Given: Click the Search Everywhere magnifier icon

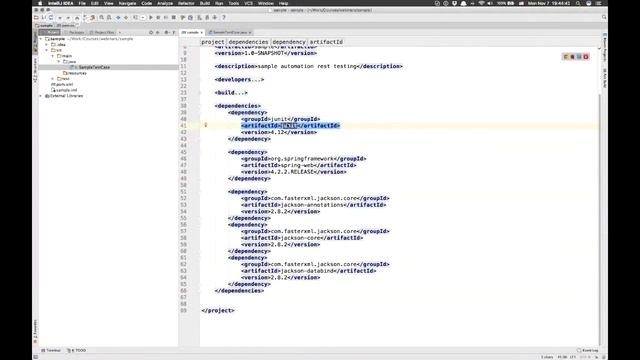Looking at the screenshot, I should pyautogui.click(x=604, y=17).
